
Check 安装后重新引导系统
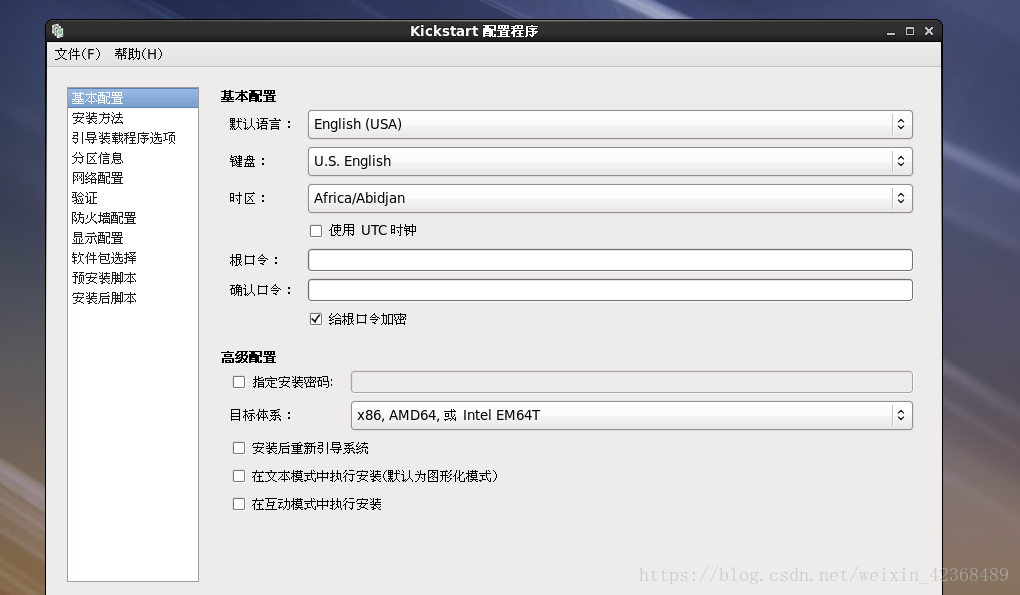coord(239,448)
